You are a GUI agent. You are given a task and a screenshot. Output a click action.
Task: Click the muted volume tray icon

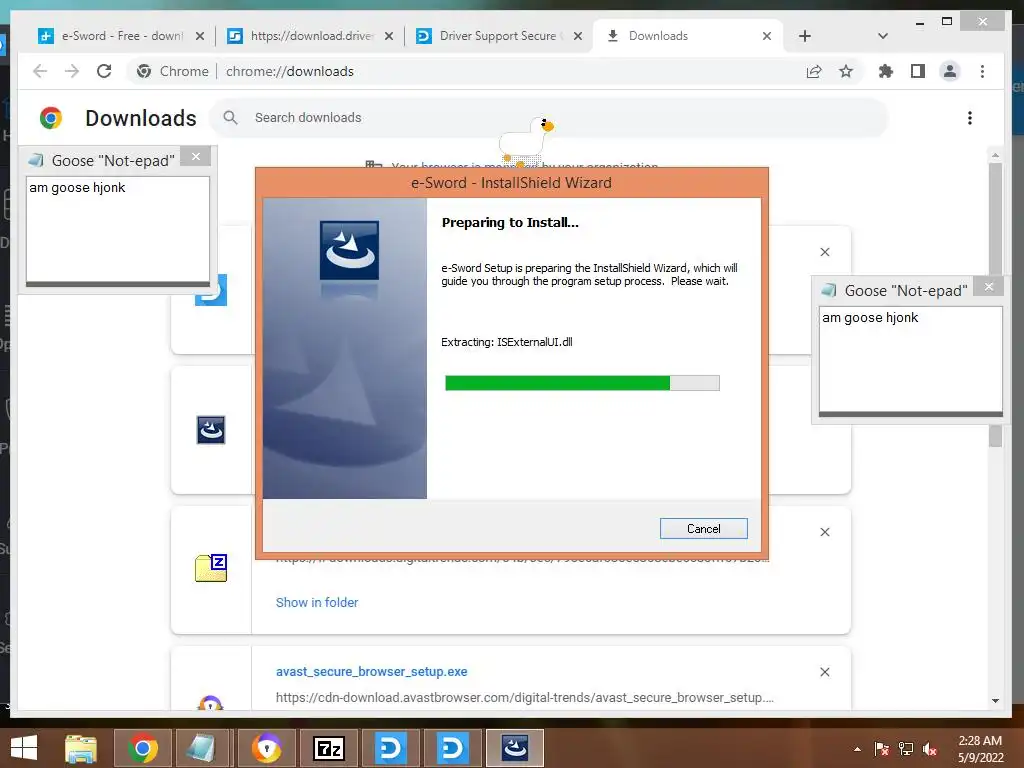tap(930, 749)
